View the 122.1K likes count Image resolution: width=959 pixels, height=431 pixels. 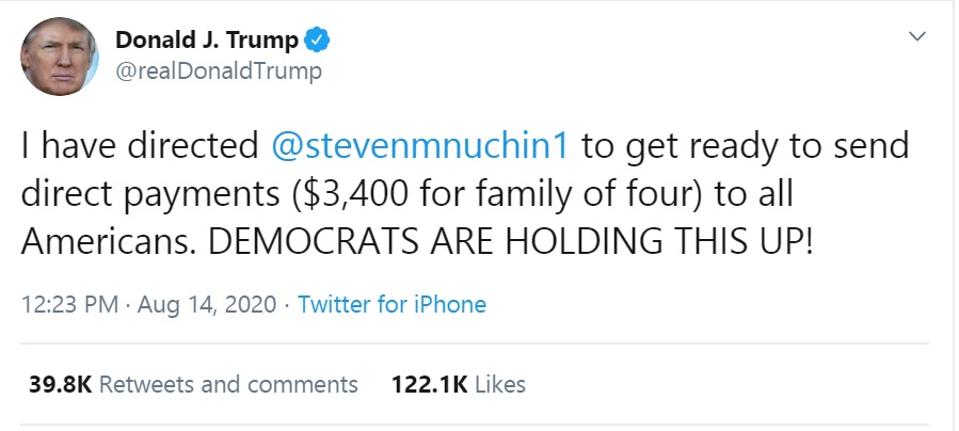click(428, 384)
